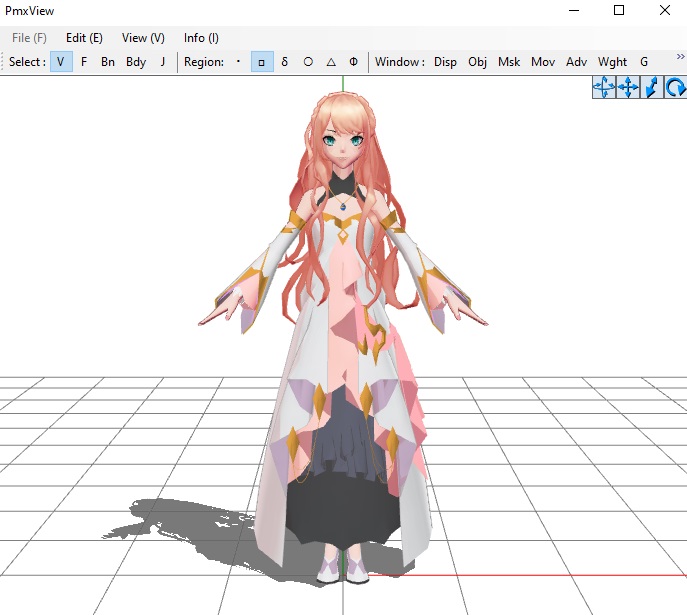Select the circle region mode icon

point(308,62)
